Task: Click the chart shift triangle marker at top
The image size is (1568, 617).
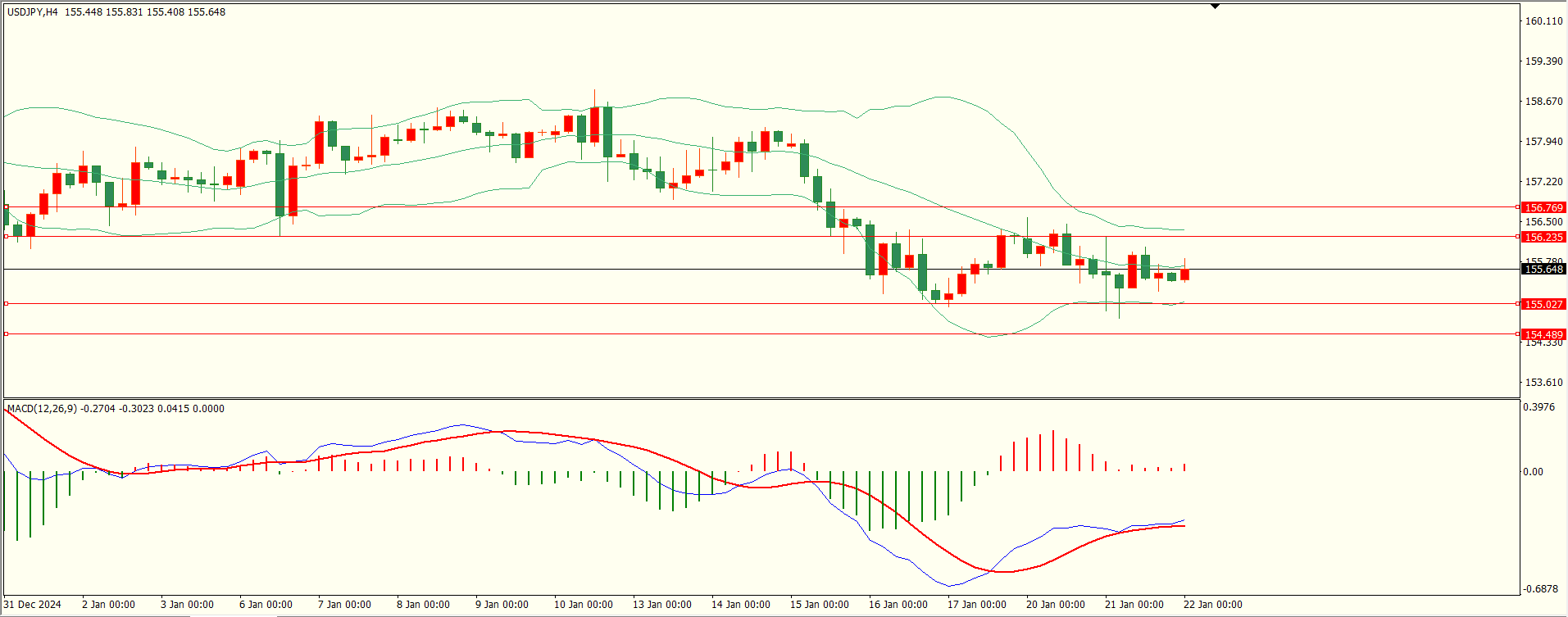Action: pyautogui.click(x=1216, y=7)
